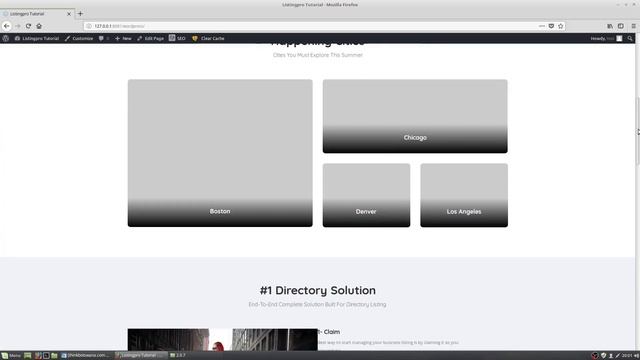
Task: Click the browser forward arrow
Action: coord(18,26)
